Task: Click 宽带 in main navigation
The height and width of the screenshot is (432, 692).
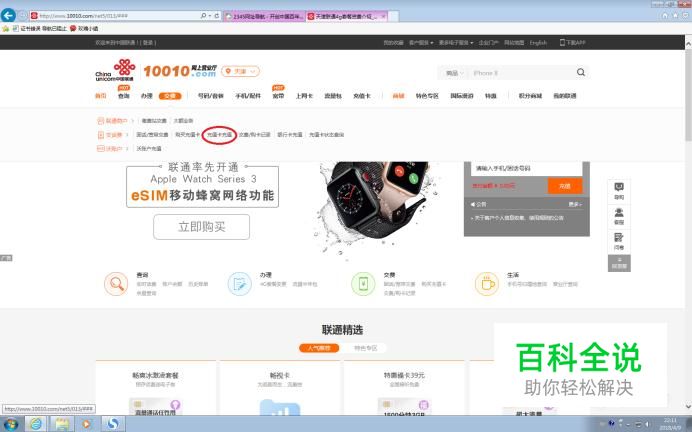Action: pos(278,96)
